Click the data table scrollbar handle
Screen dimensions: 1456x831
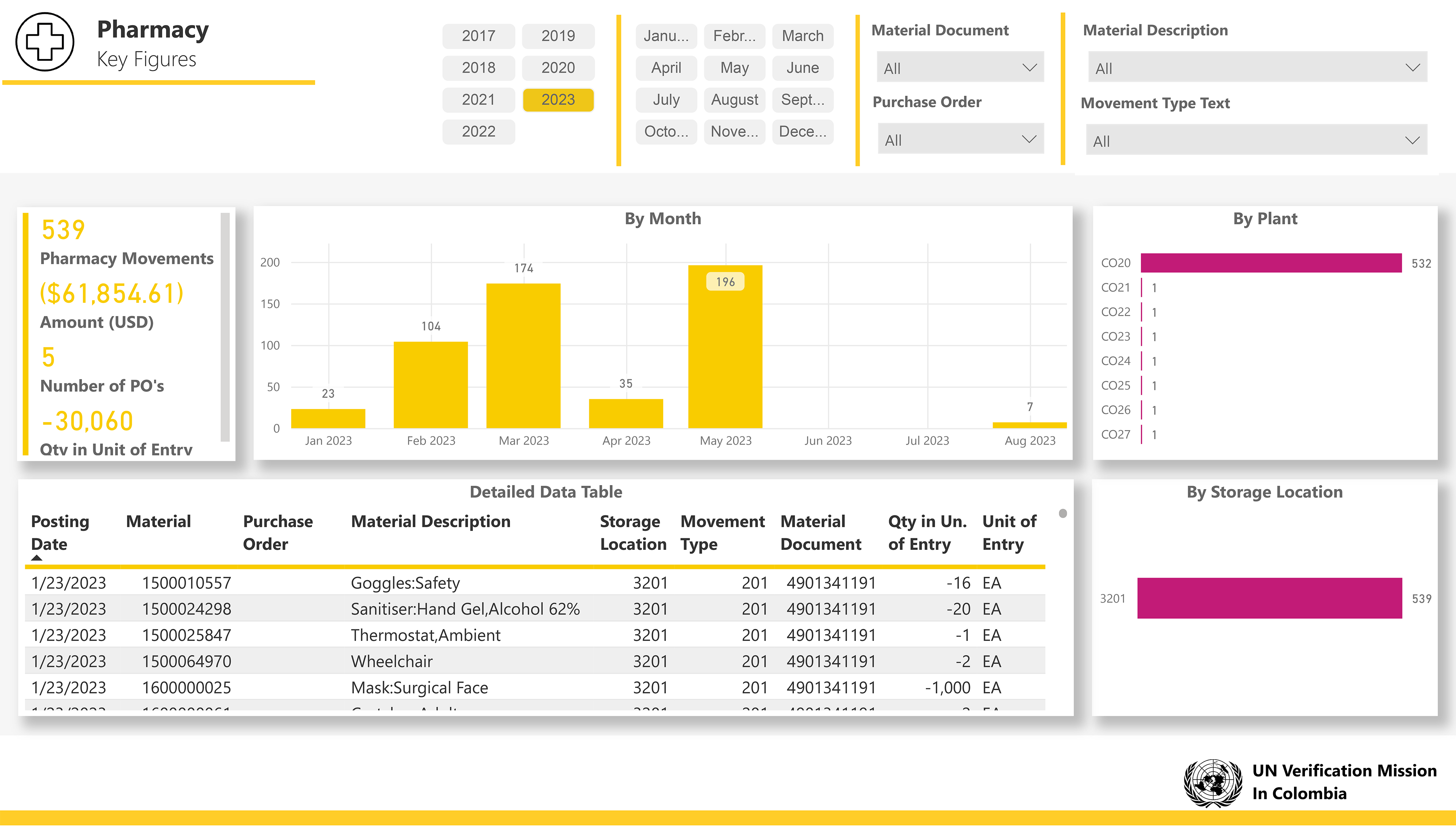point(1063,513)
